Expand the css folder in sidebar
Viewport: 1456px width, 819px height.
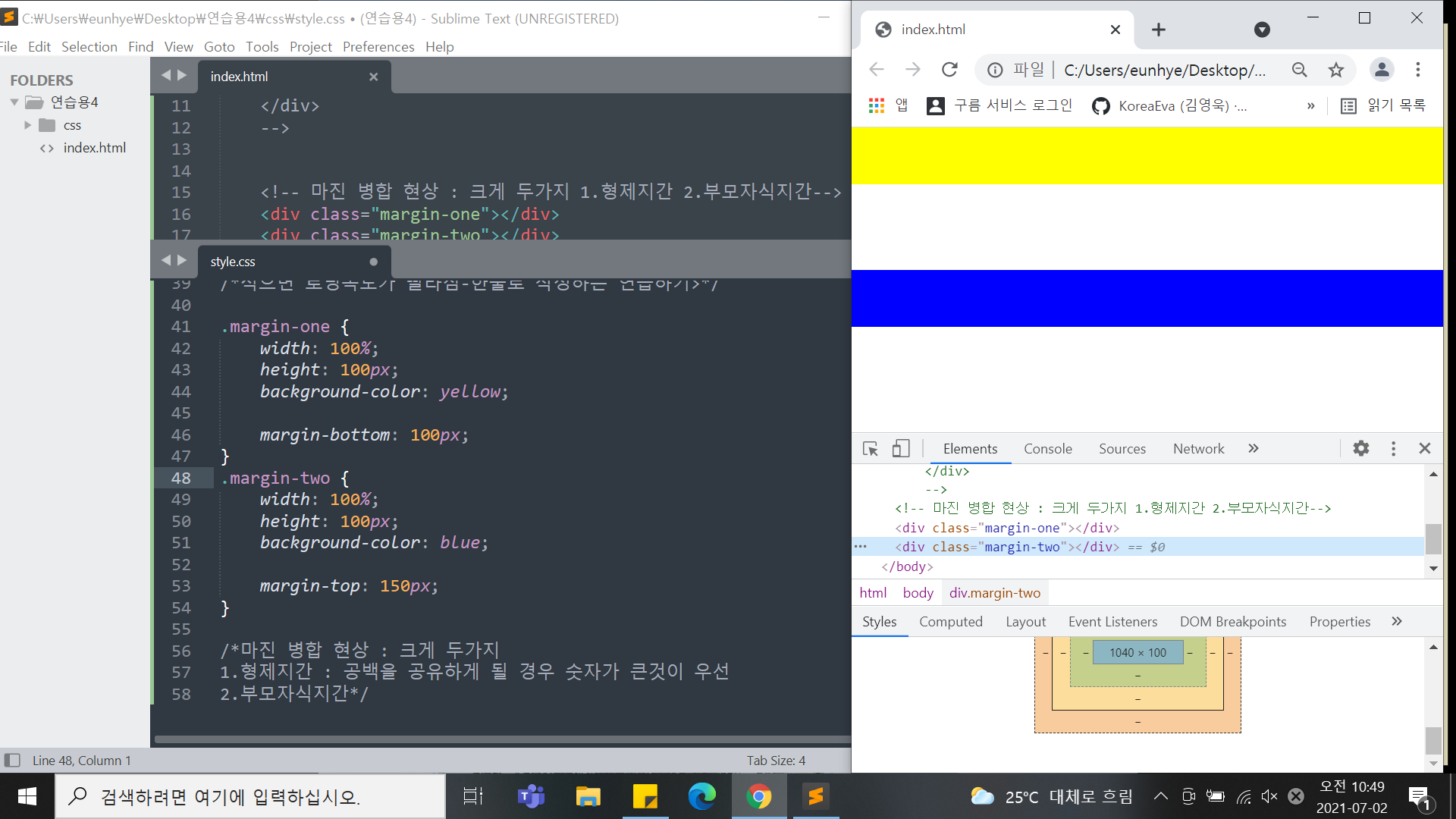pos(28,125)
